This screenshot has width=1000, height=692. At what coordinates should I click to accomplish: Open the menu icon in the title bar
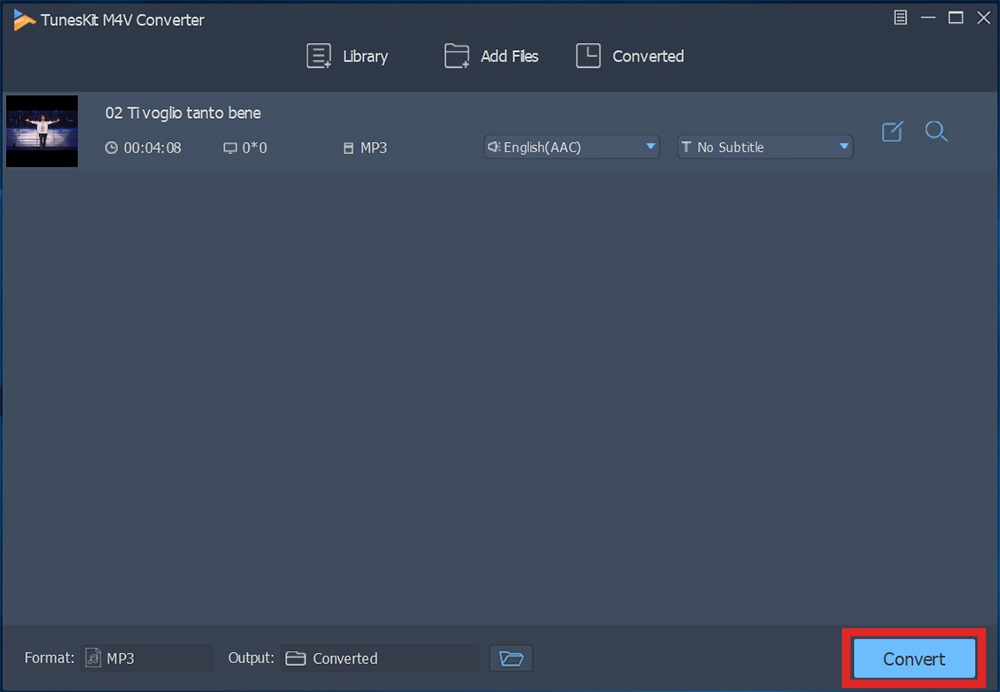(900, 18)
